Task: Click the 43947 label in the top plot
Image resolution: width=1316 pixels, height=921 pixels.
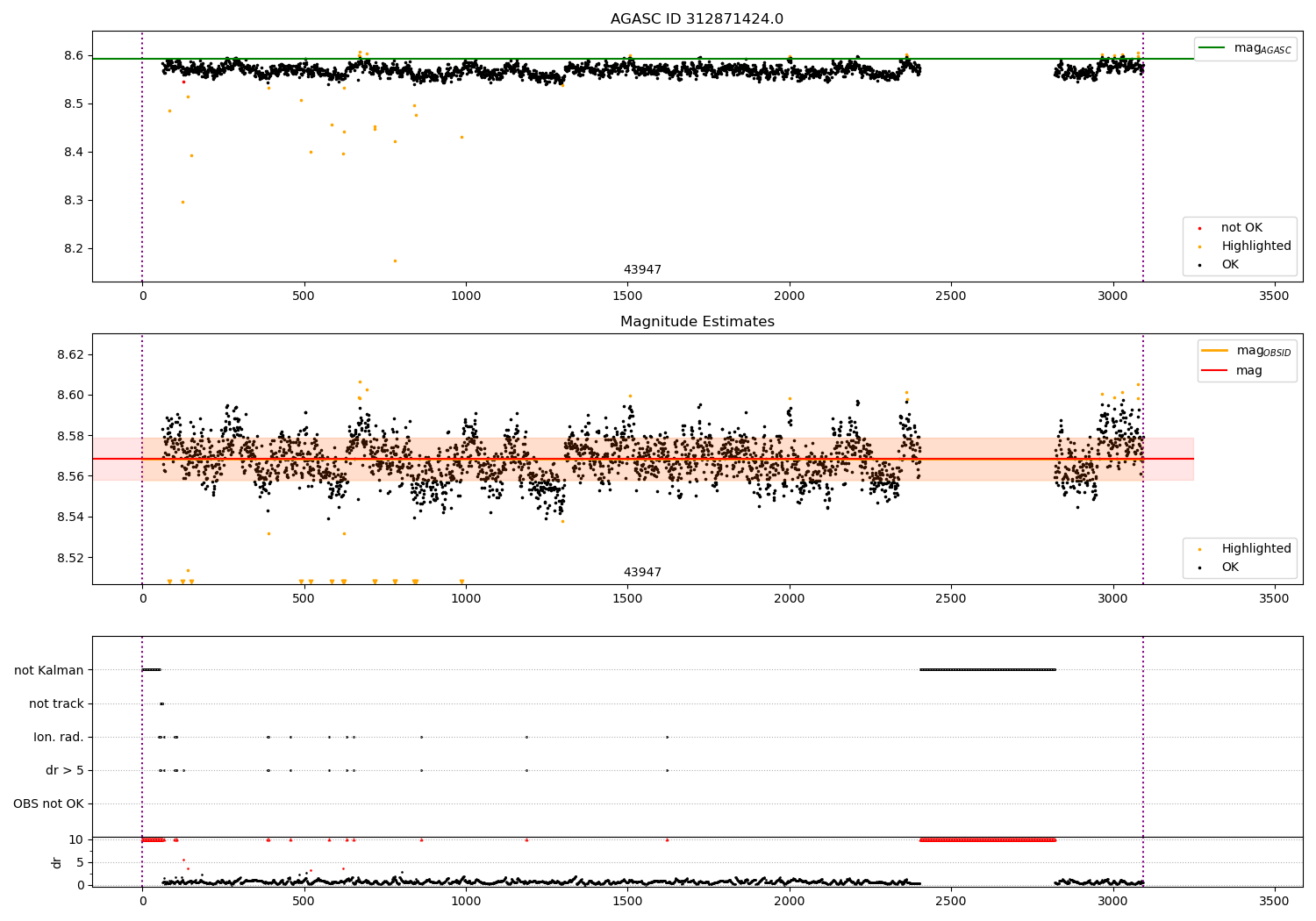Action: (642, 270)
